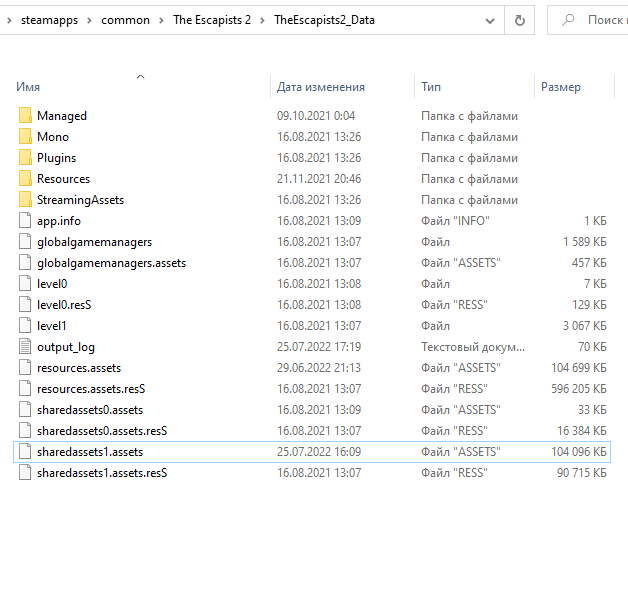This screenshot has width=628, height=610.
Task: Click the Файл "INFO" type cell
Action: click(455, 221)
